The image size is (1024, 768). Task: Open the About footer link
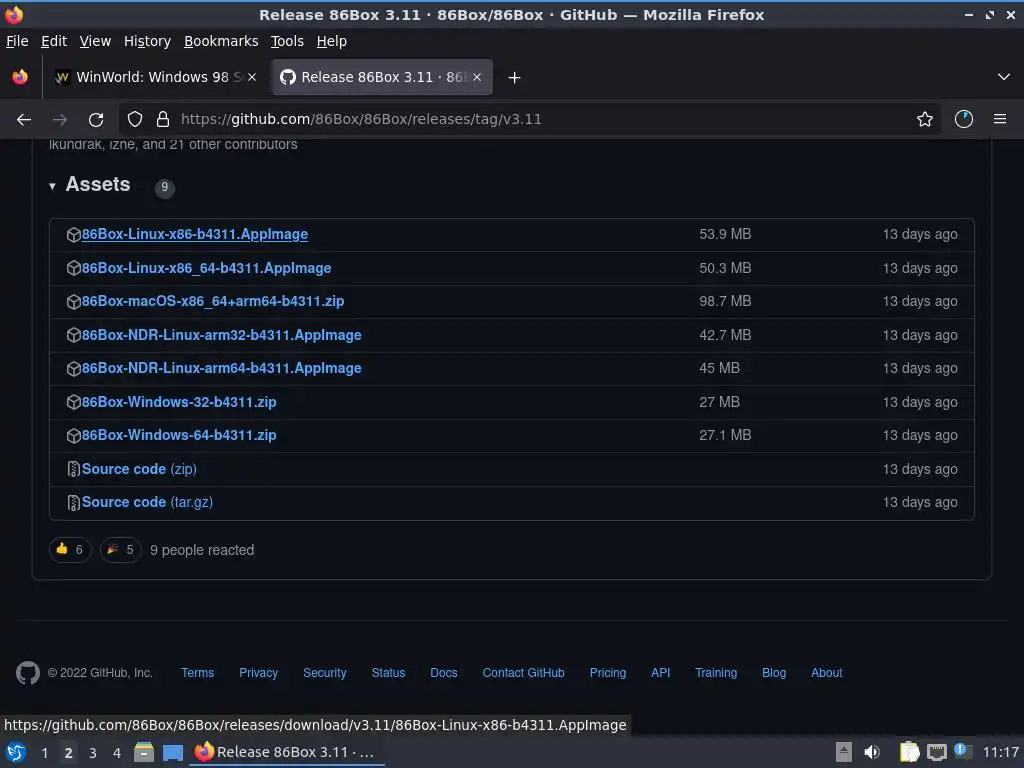coord(827,673)
